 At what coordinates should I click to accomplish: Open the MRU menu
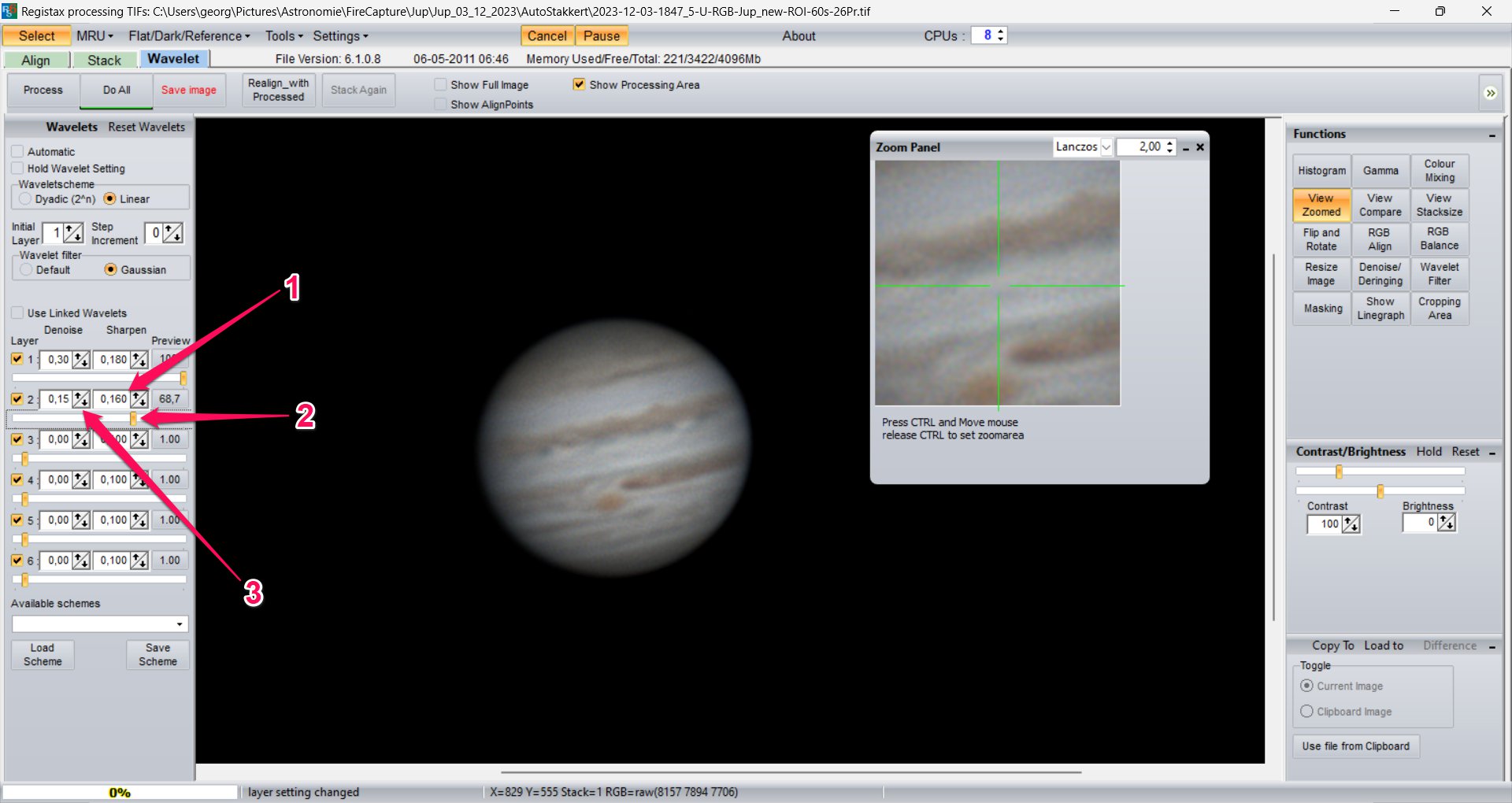click(94, 36)
